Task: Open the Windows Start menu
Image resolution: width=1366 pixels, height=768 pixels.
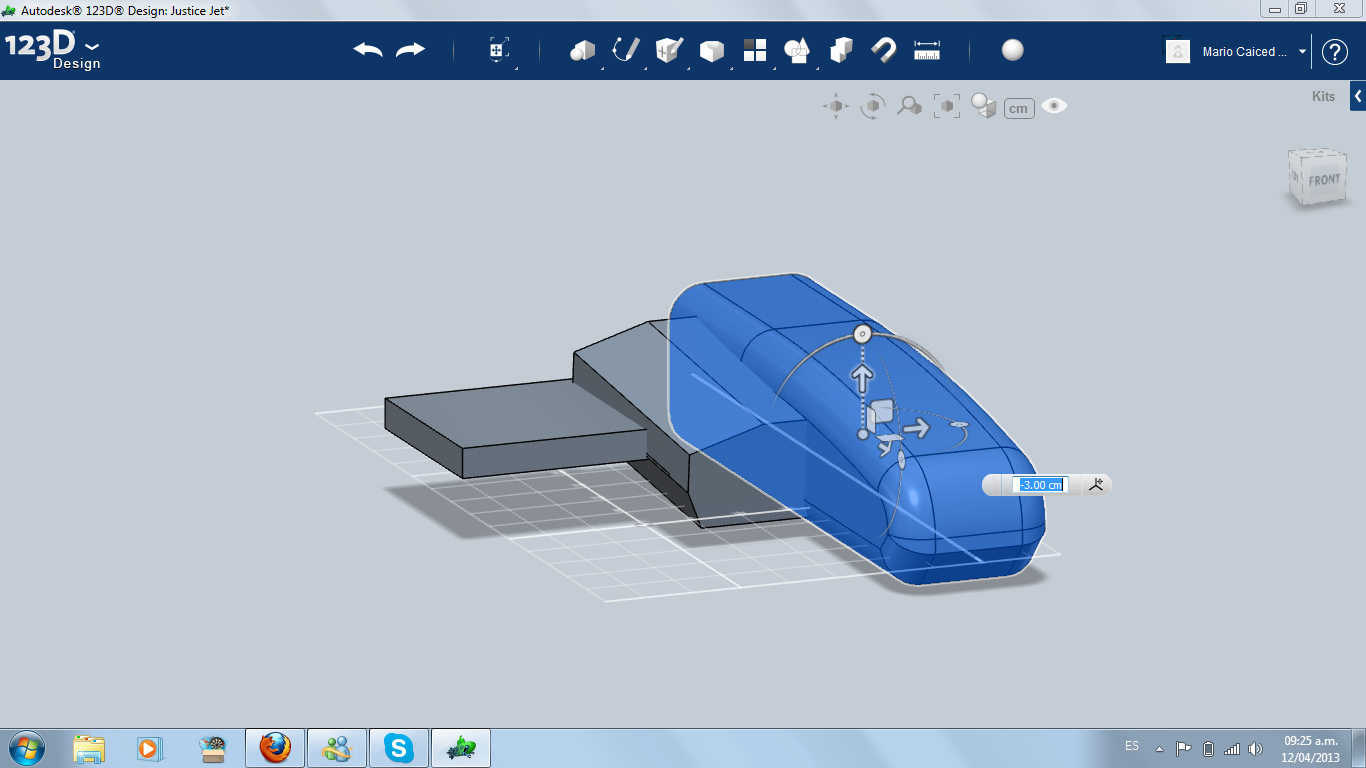Action: click(27, 748)
